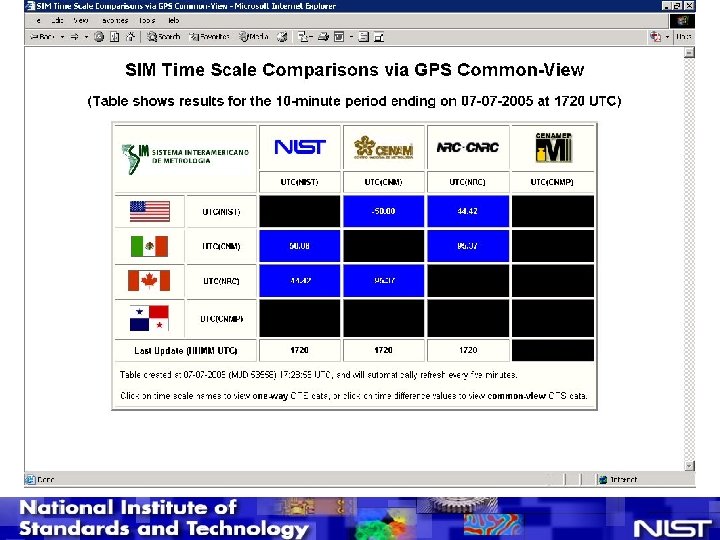Go back with the Back button
720x540 pixels.
[42, 37]
